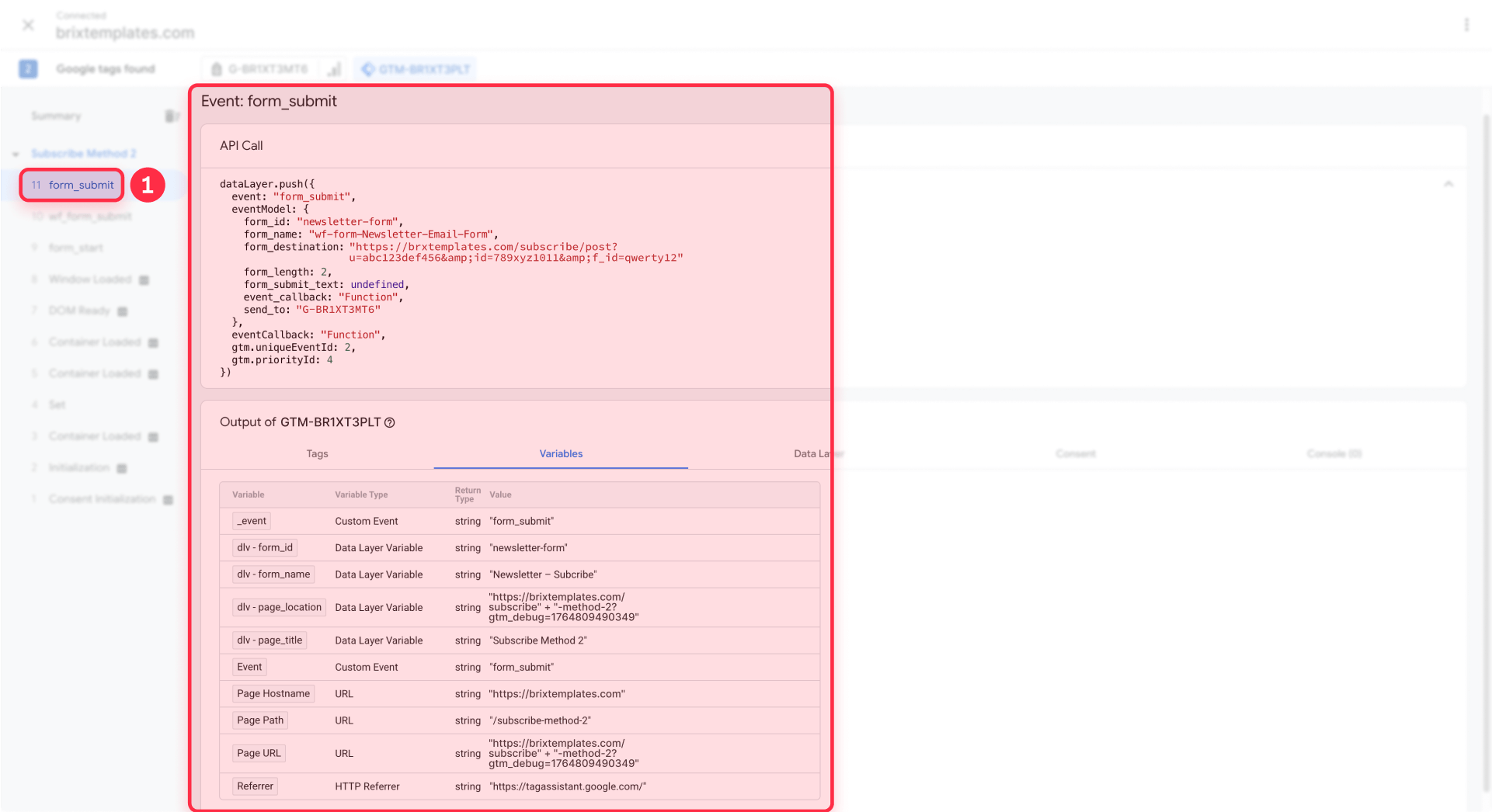Viewport: 1492px width, 812px height.
Task: Click the help icon beside Output of GTM-BR1XT3PLT
Action: 390,422
